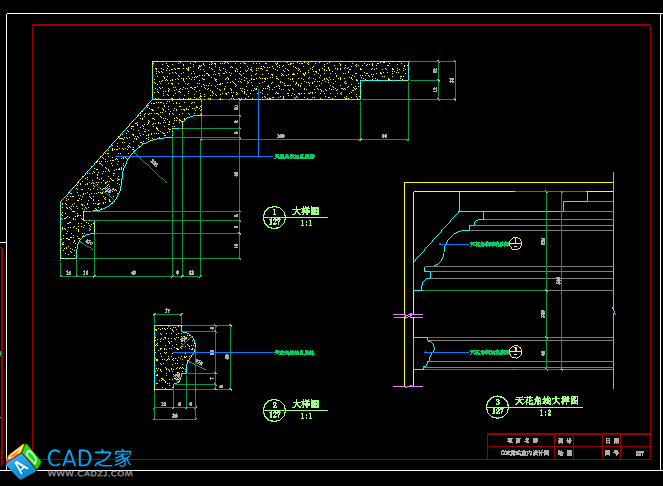Click the 图号 cell in the title block
Screen dimensions: 663x486
point(611,452)
